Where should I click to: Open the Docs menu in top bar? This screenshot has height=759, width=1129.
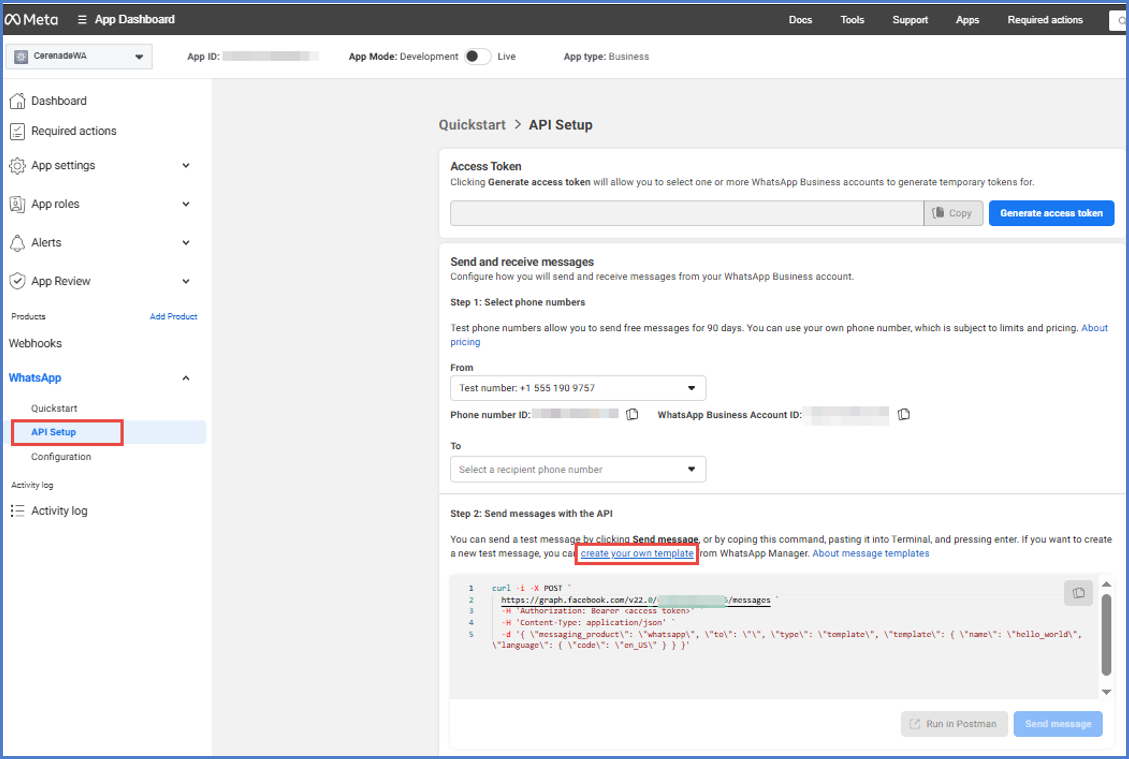click(x=800, y=20)
